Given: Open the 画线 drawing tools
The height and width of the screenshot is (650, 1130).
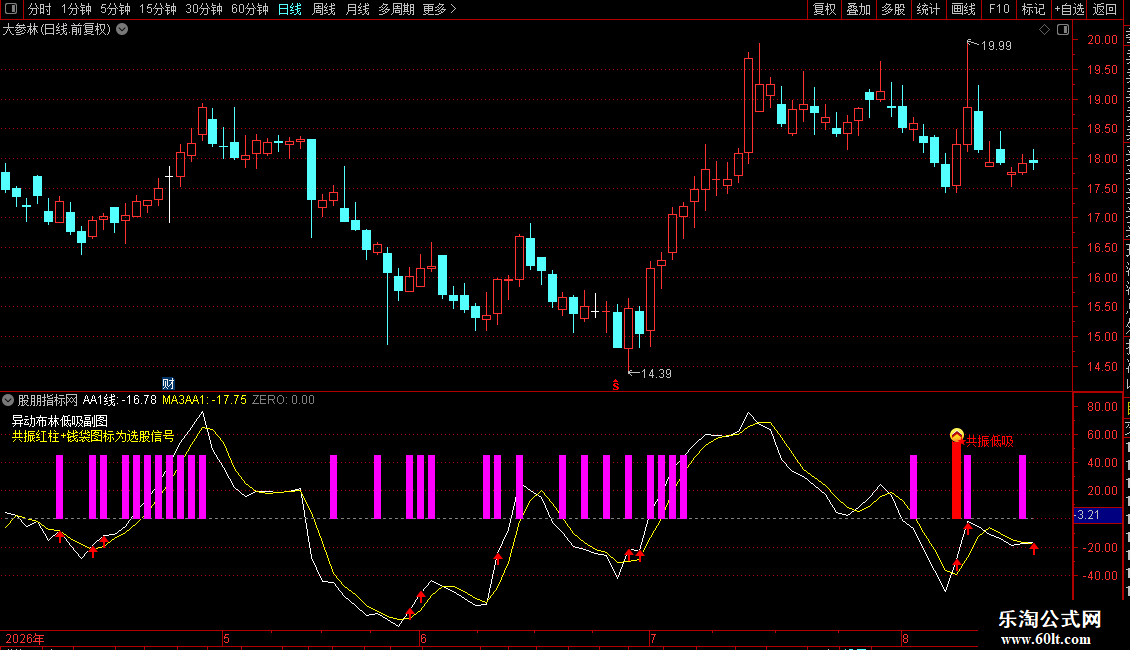Looking at the screenshot, I should tap(963, 9).
